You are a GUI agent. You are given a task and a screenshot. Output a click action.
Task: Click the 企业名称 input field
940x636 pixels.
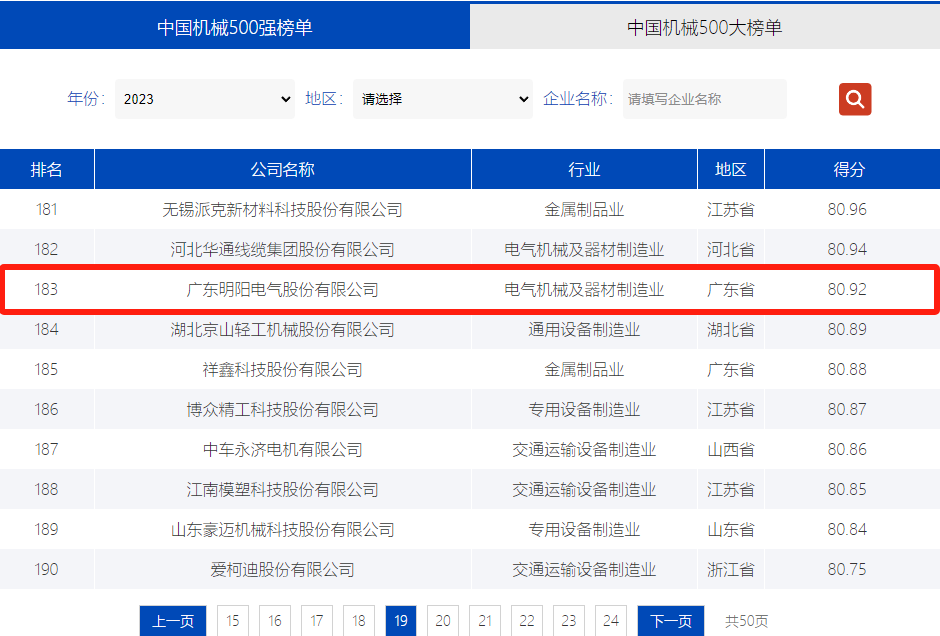pos(704,99)
